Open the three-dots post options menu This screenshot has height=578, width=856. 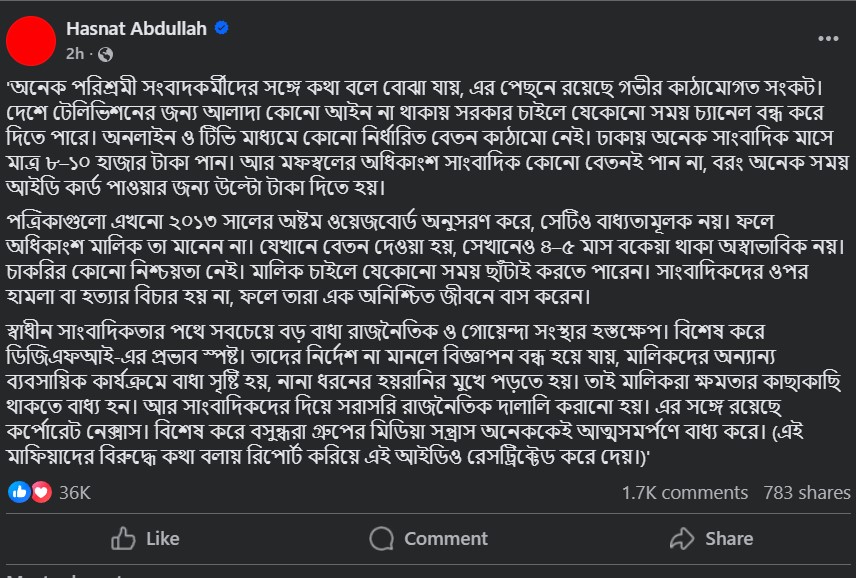click(828, 39)
